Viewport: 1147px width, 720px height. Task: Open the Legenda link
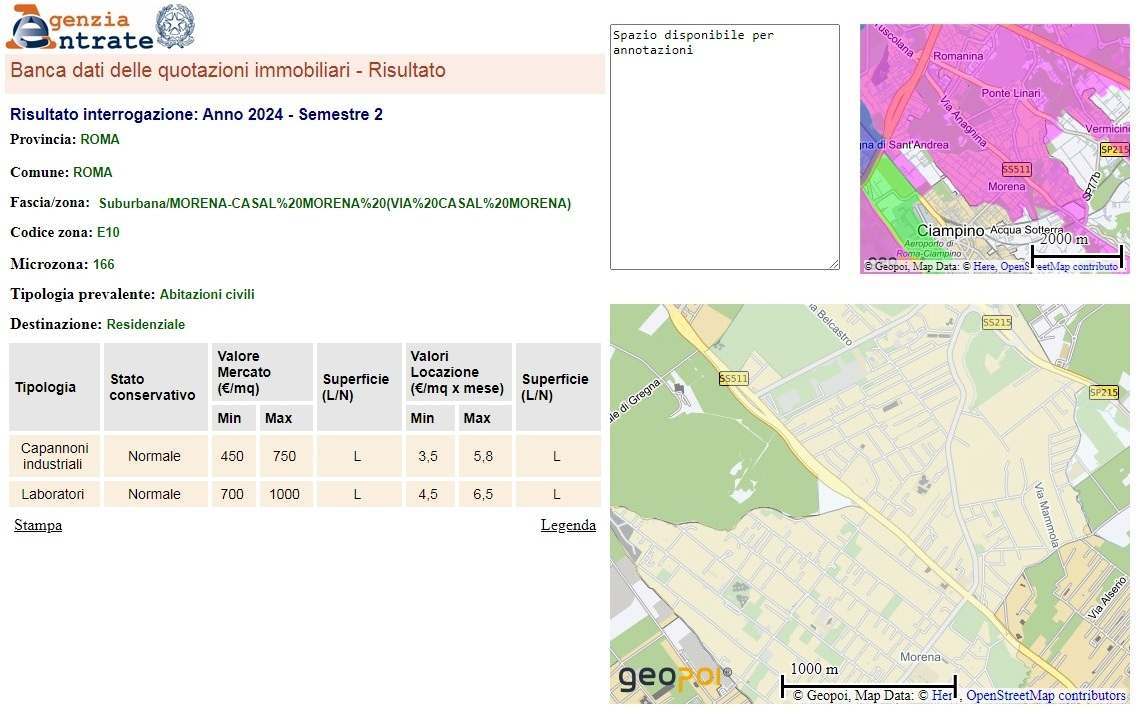568,526
